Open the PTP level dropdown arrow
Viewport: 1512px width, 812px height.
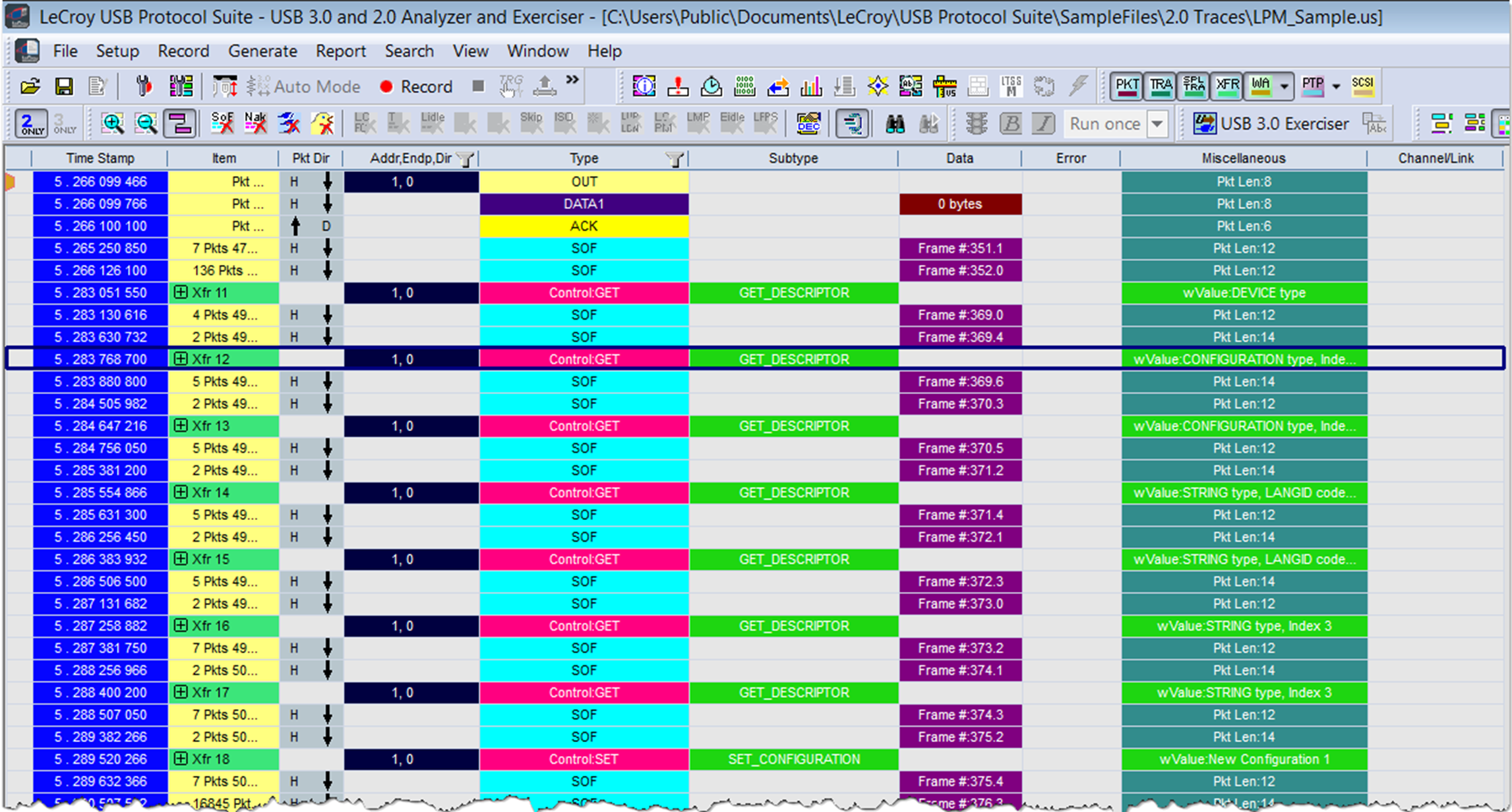1336,86
